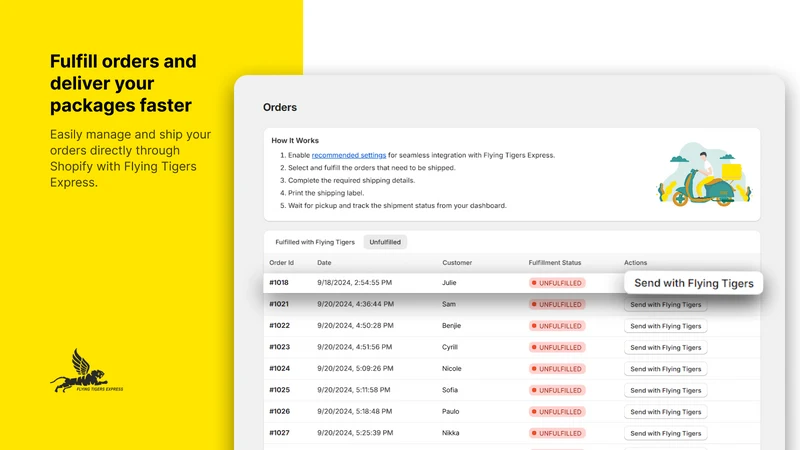Click order ID #1022
The height and width of the screenshot is (450, 800).
pos(280,326)
